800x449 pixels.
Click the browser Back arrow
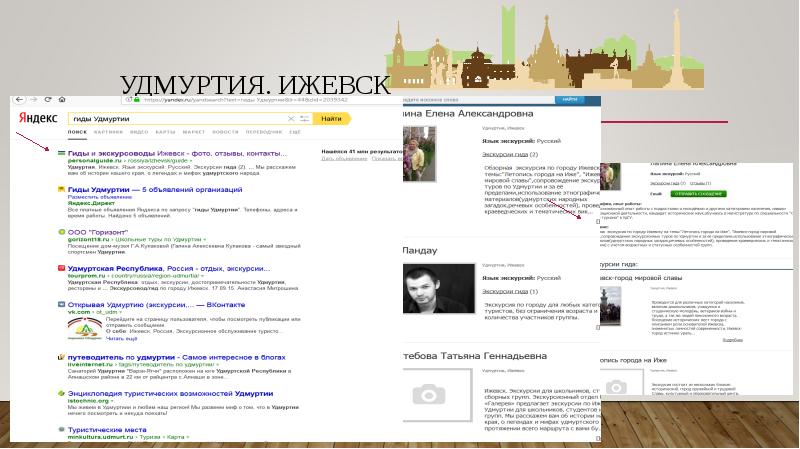point(19,99)
